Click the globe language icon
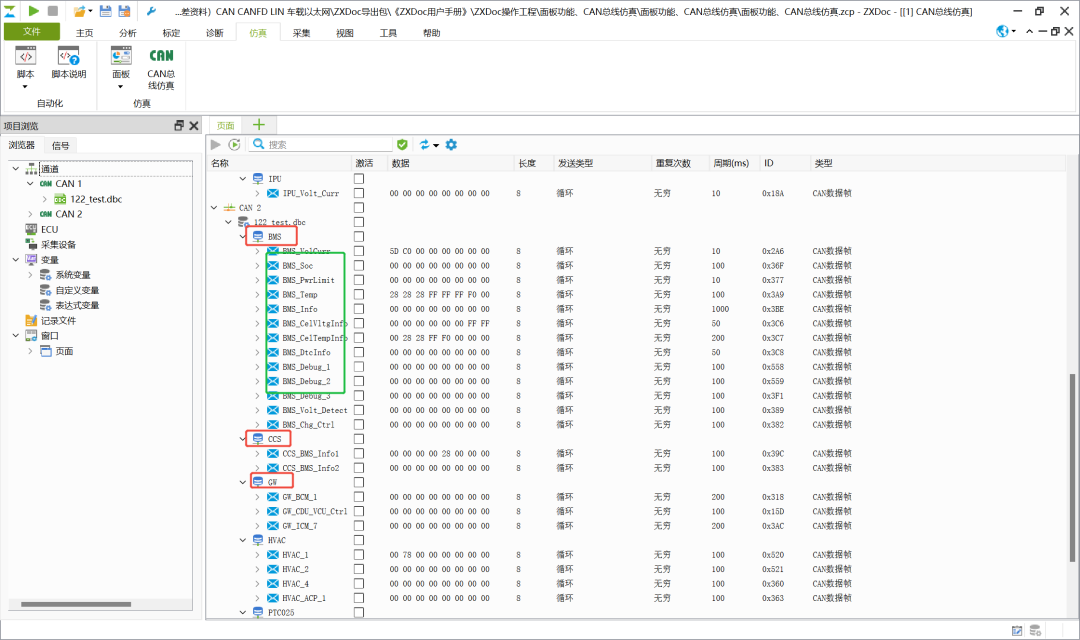 [x=1002, y=31]
